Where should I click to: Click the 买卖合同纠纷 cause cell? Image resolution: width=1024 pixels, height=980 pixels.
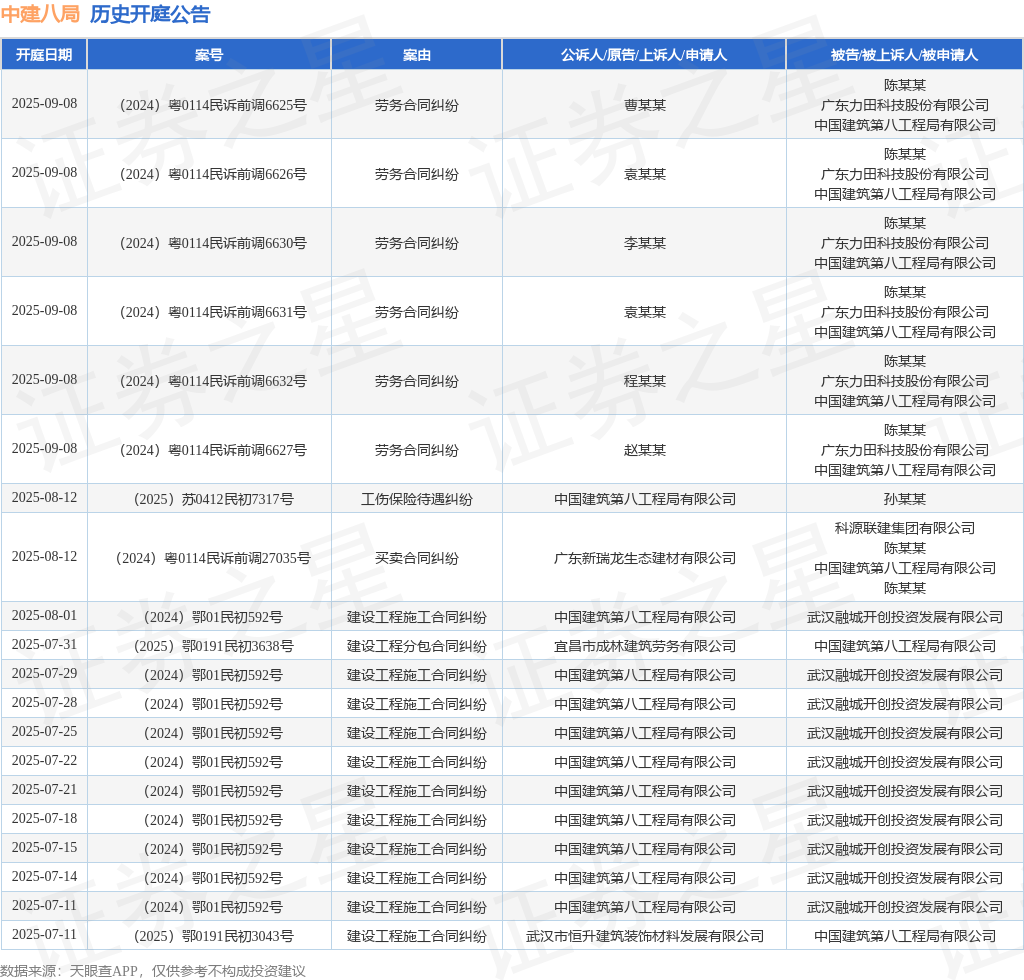pos(417,558)
